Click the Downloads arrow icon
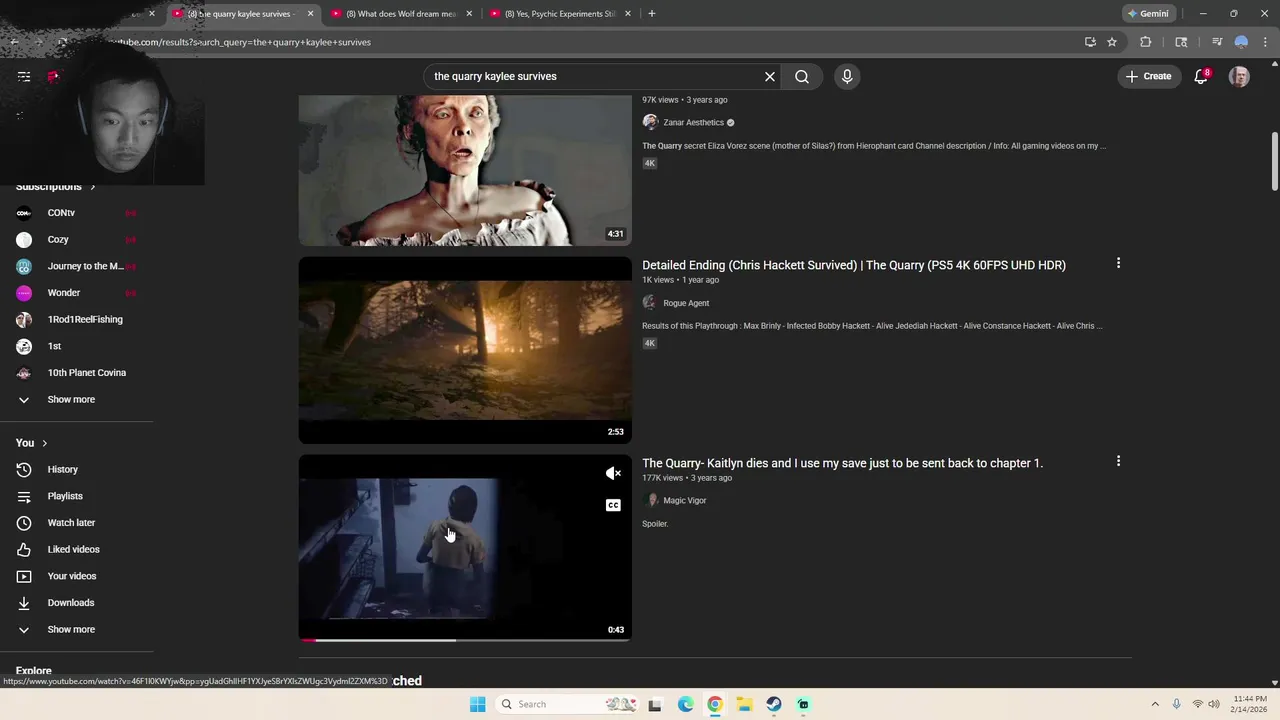Screen dimensions: 1280x720 24,603
